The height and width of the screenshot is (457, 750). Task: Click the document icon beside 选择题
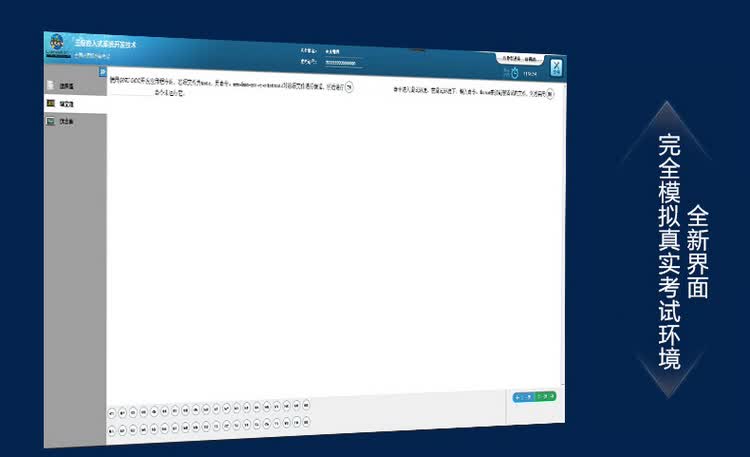[x=50, y=85]
